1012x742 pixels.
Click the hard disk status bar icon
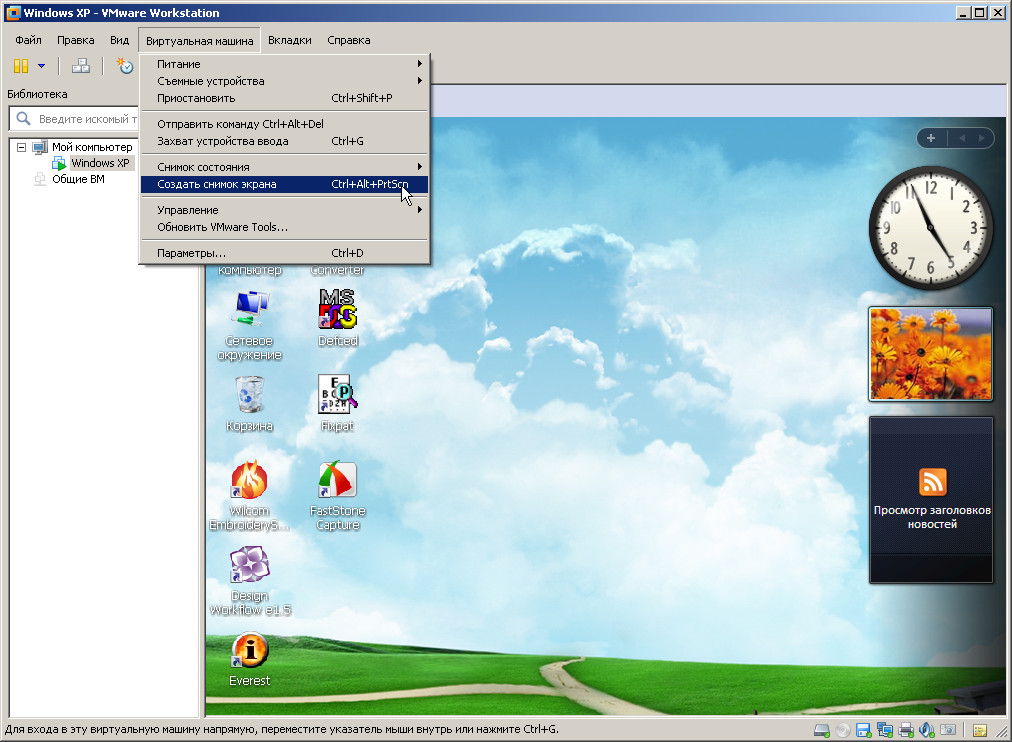(822, 730)
